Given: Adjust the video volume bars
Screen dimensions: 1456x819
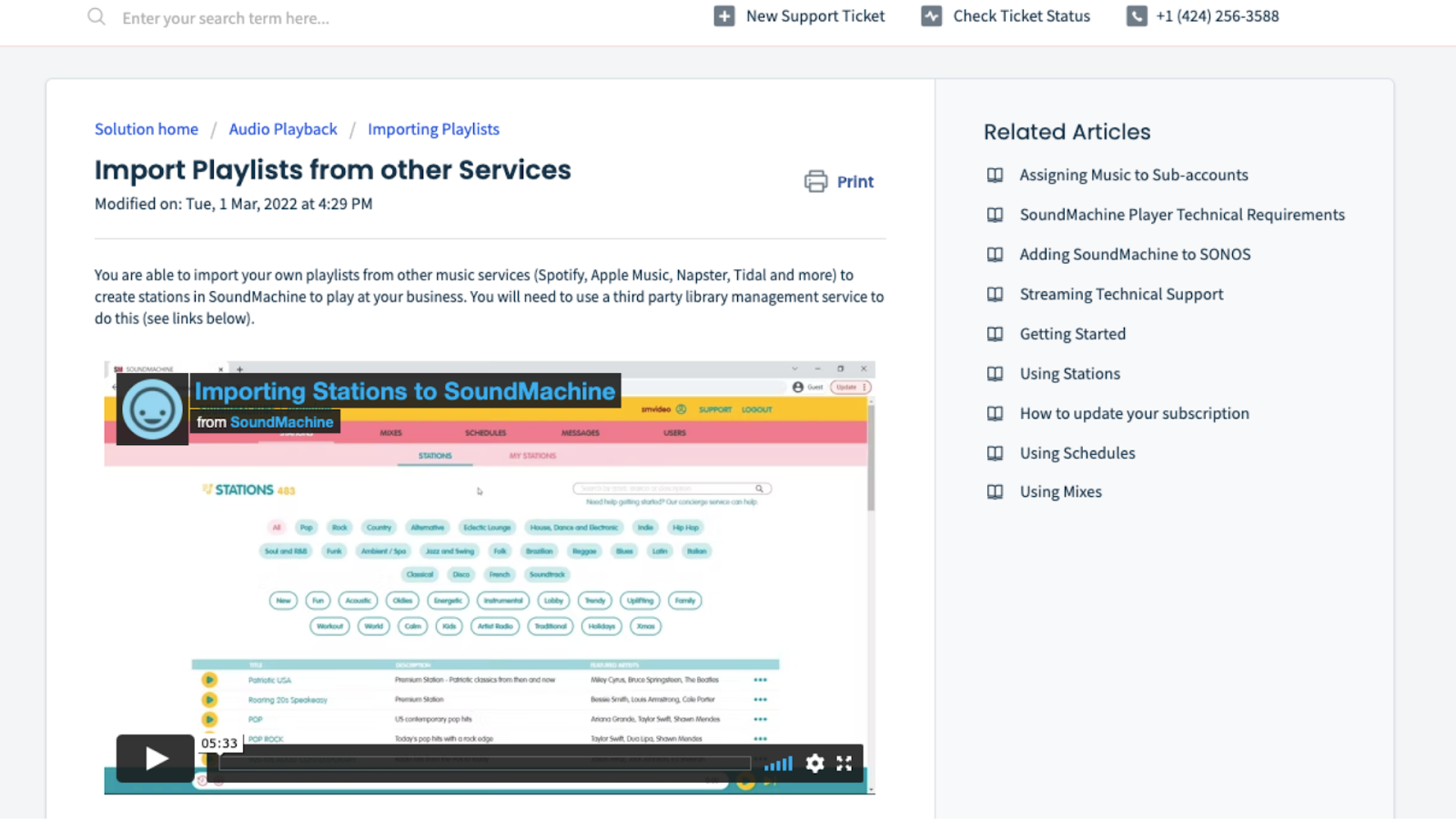Looking at the screenshot, I should click(778, 763).
